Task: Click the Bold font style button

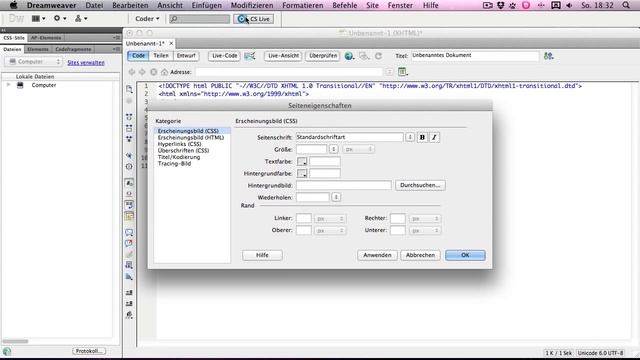Action: (x=422, y=138)
